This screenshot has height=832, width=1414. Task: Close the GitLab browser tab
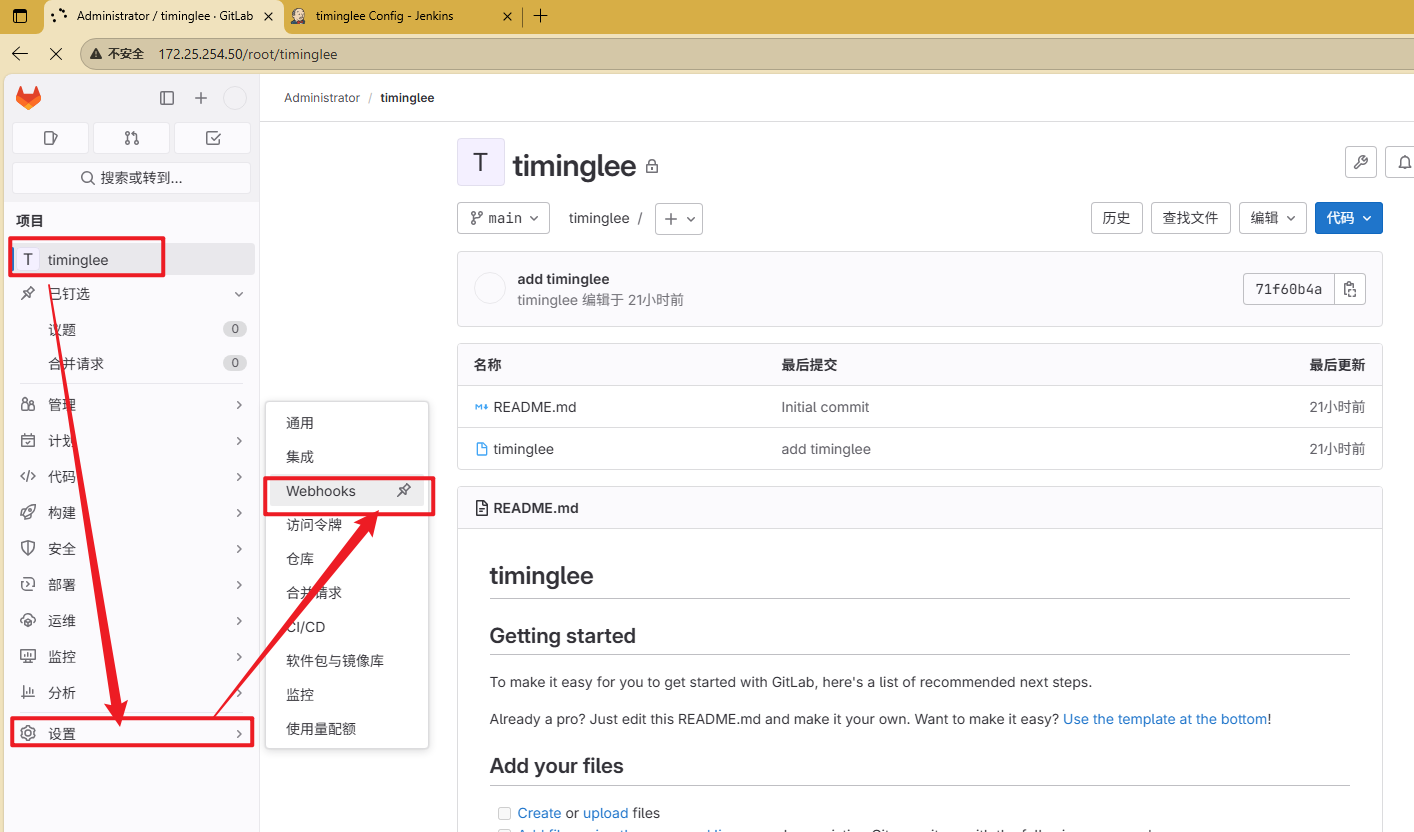pyautogui.click(x=267, y=16)
